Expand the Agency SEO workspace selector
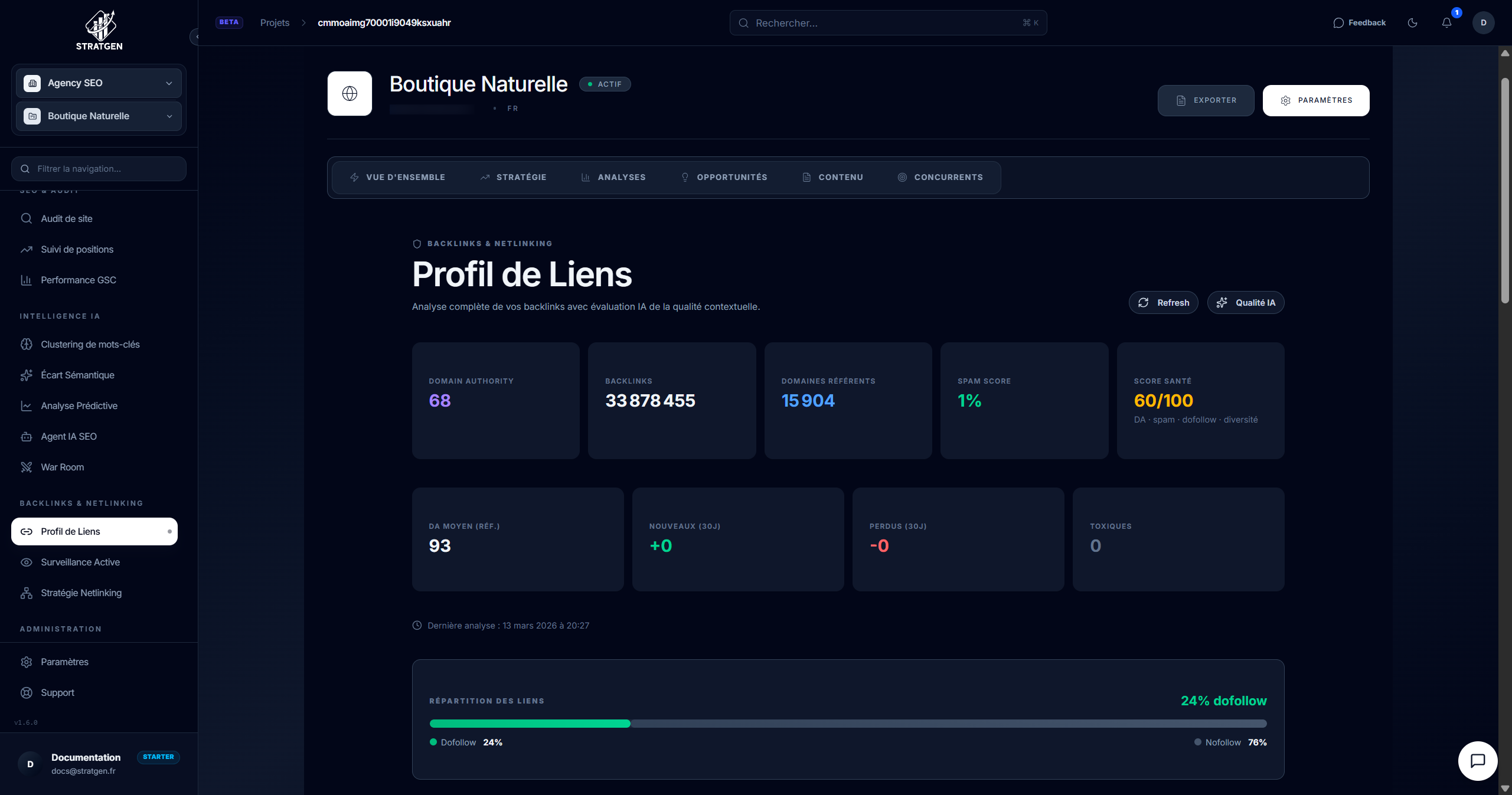 pos(98,83)
